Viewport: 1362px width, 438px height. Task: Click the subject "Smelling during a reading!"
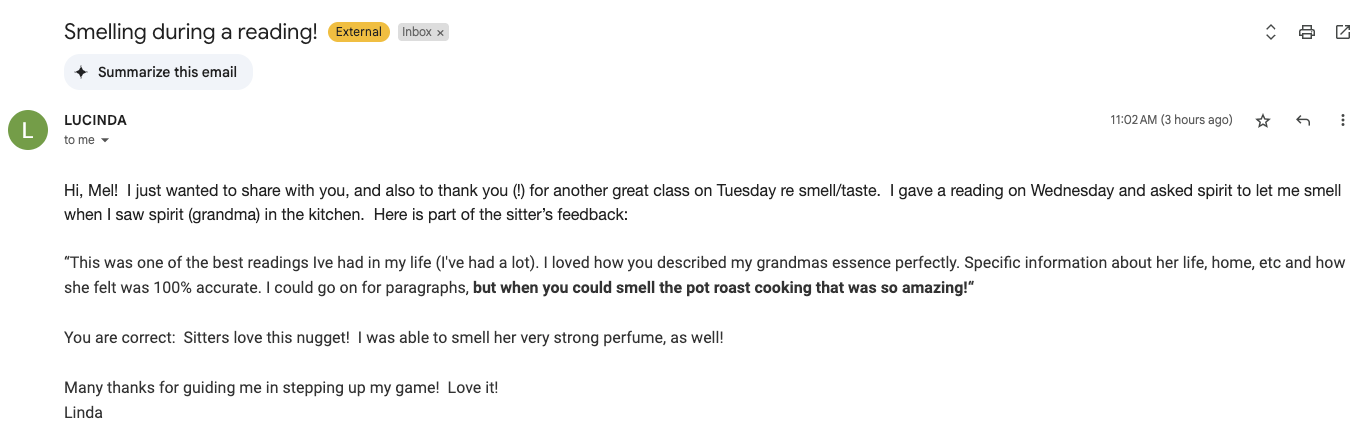[x=190, y=32]
